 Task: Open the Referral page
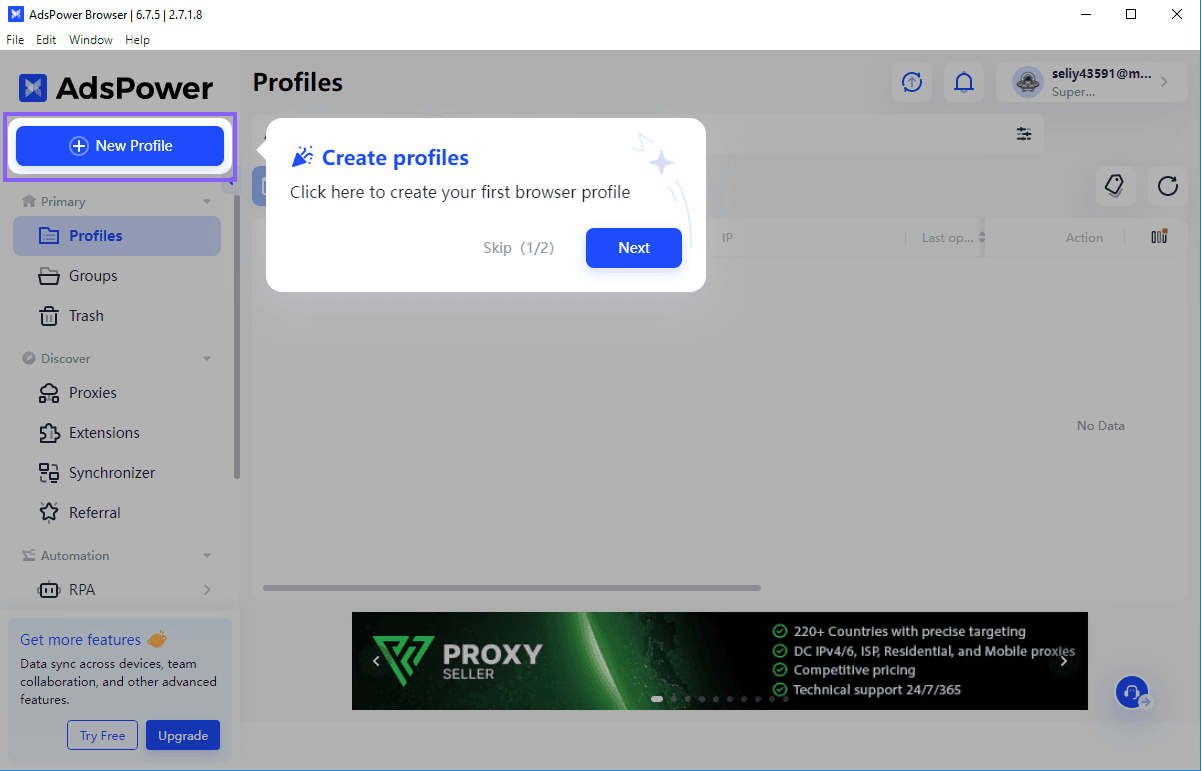(x=96, y=512)
